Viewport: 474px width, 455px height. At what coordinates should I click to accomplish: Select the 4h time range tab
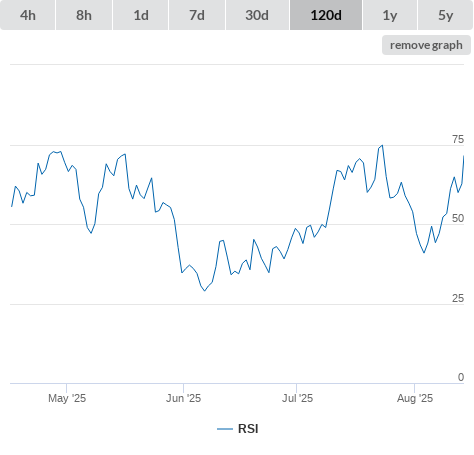tap(28, 15)
